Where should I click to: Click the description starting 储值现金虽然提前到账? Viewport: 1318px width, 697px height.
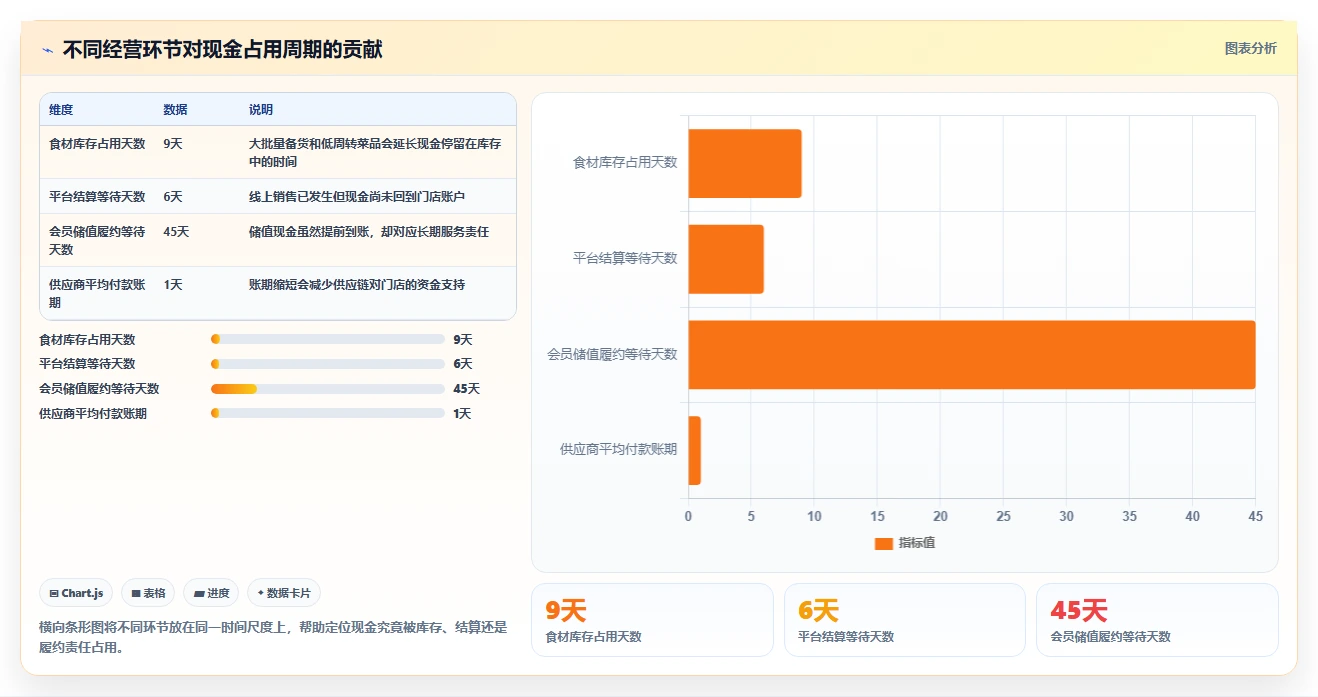coord(369,232)
